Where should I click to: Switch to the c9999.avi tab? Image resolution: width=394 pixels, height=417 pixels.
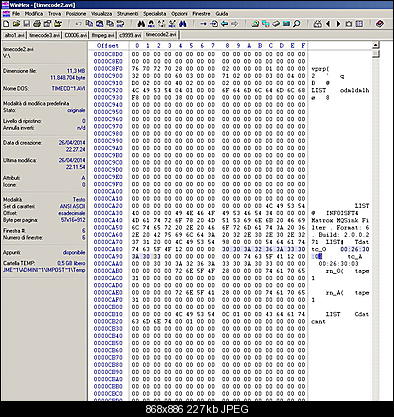pos(130,35)
